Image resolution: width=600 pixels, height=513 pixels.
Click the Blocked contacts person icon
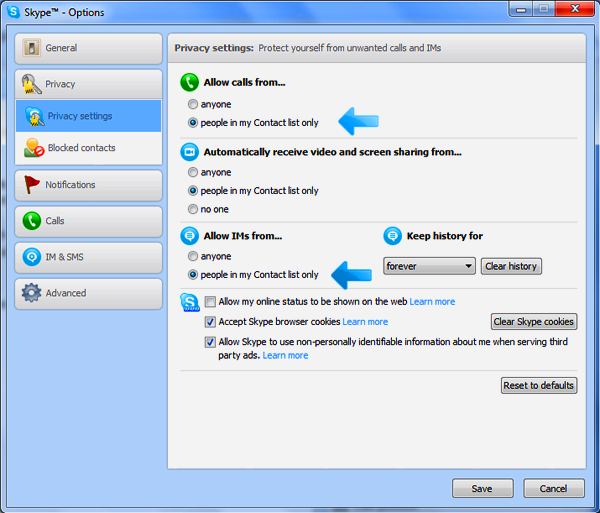[34, 148]
